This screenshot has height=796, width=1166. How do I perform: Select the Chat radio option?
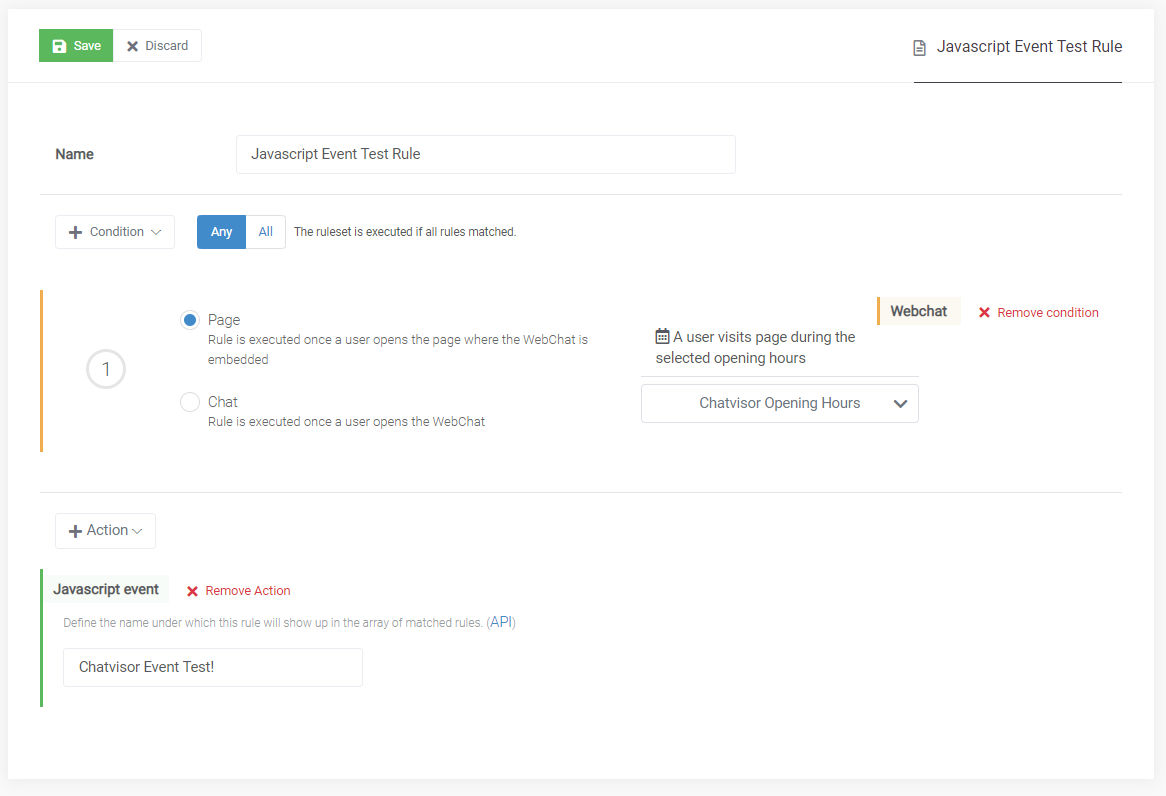190,402
